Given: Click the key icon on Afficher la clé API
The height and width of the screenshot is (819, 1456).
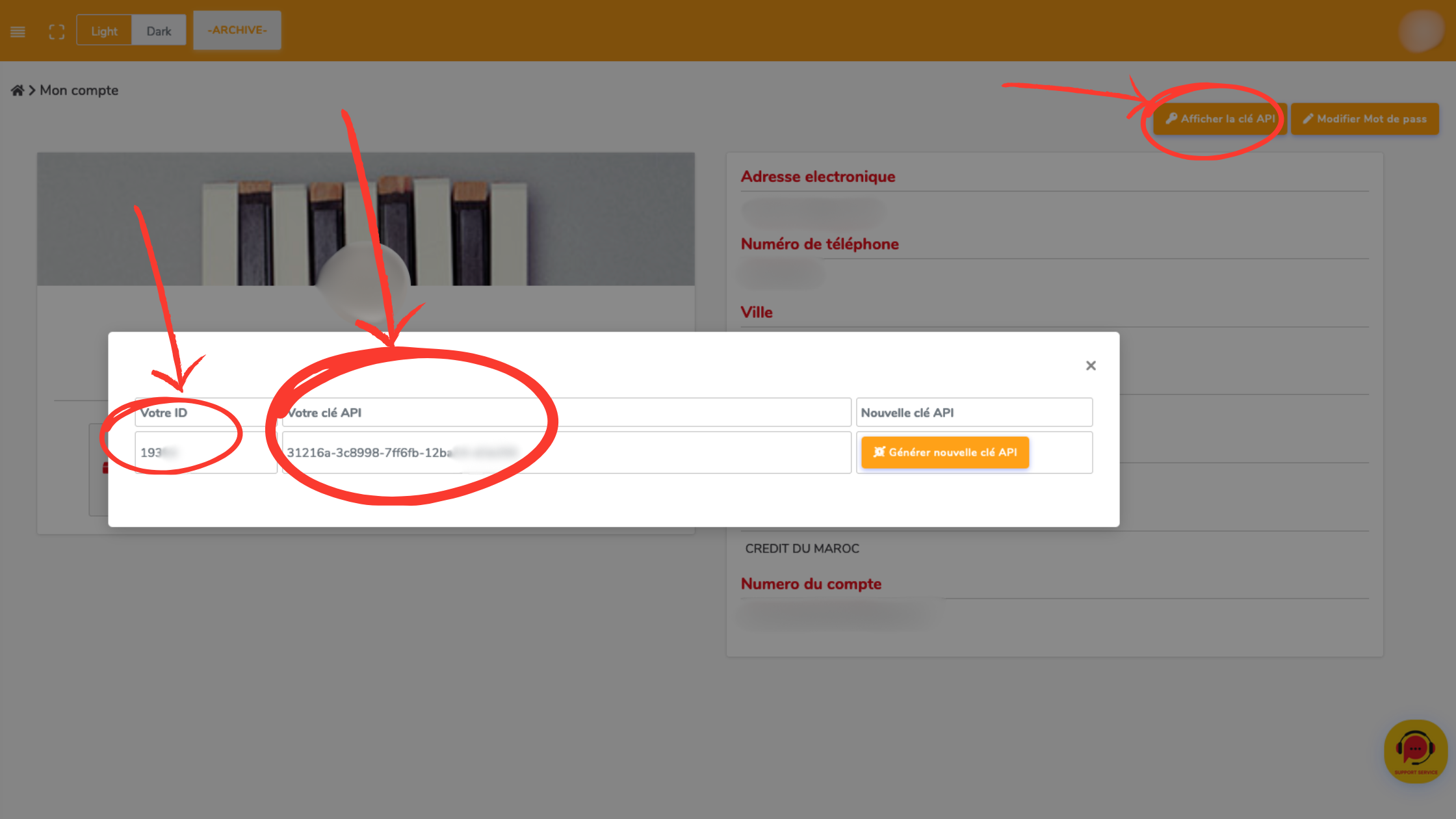Looking at the screenshot, I should pos(1171,118).
